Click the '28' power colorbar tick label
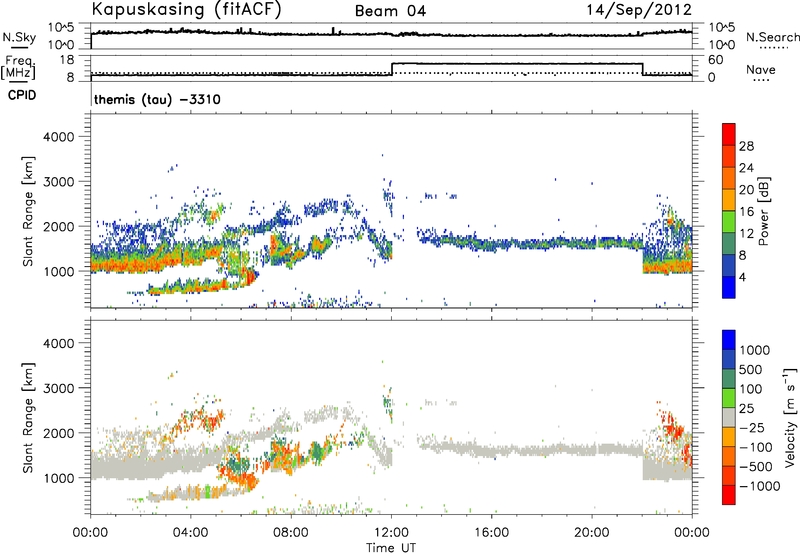The height and width of the screenshot is (554, 800). coord(746,146)
